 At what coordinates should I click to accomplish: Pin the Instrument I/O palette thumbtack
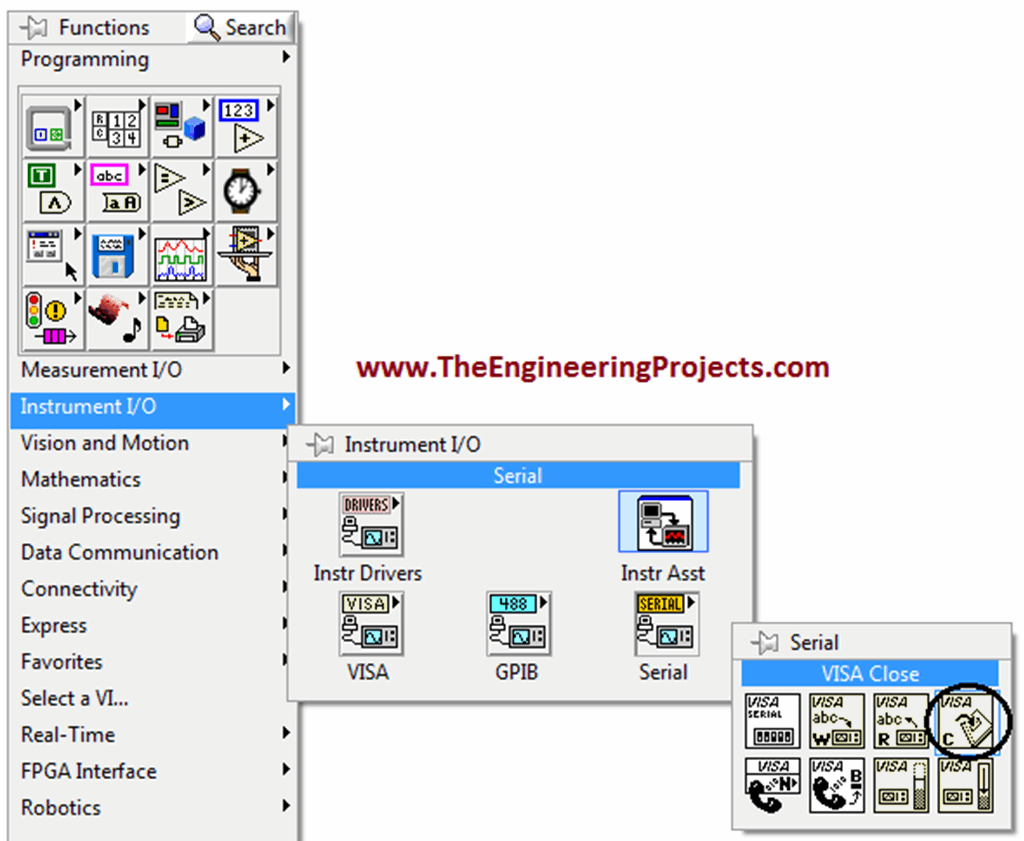click(322, 444)
